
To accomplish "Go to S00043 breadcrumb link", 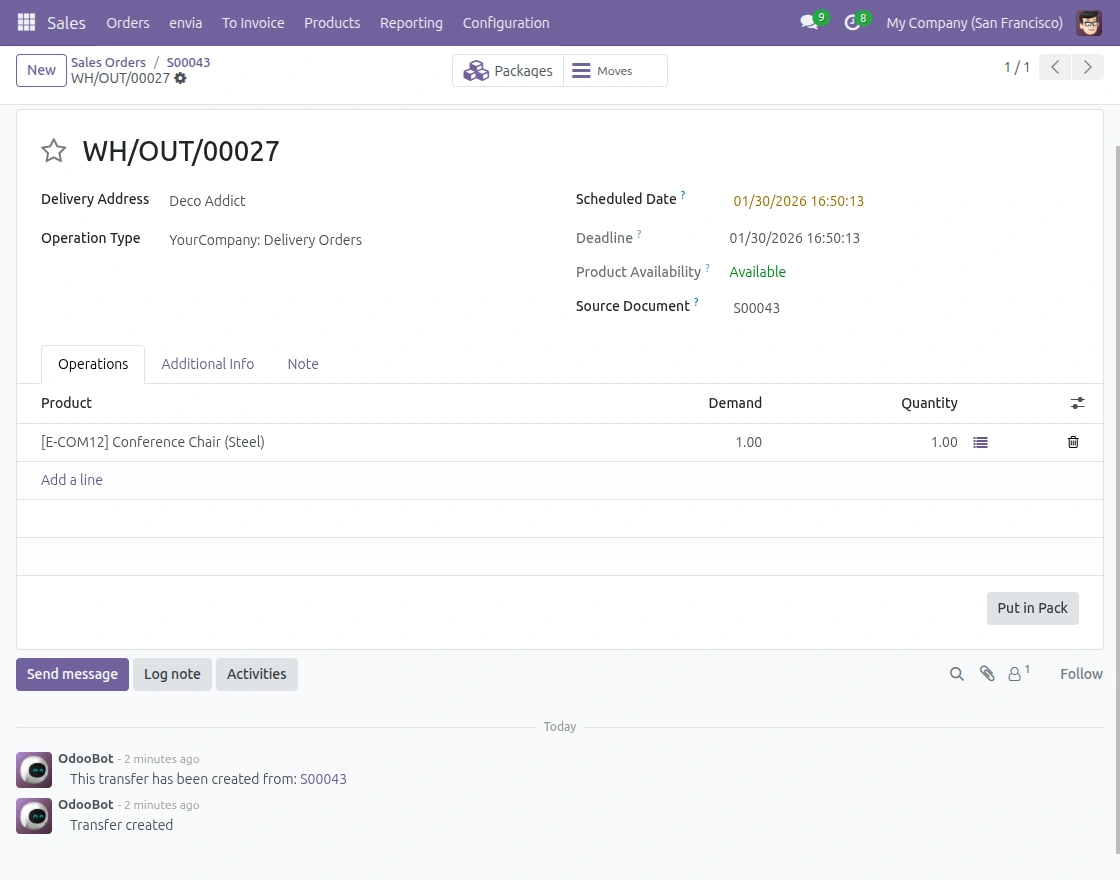I will (x=189, y=62).
